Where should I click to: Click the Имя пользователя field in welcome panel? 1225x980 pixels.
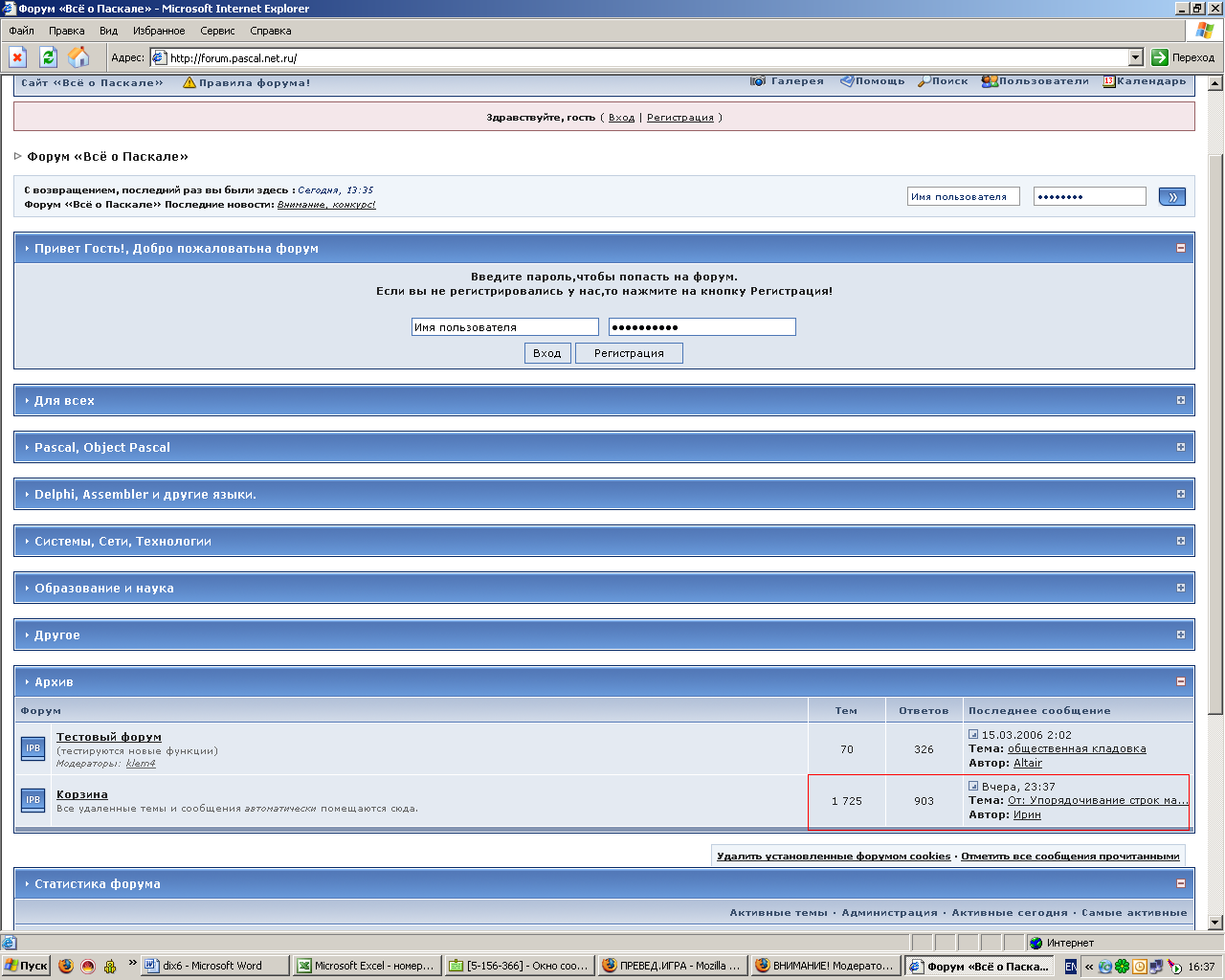pos(504,327)
